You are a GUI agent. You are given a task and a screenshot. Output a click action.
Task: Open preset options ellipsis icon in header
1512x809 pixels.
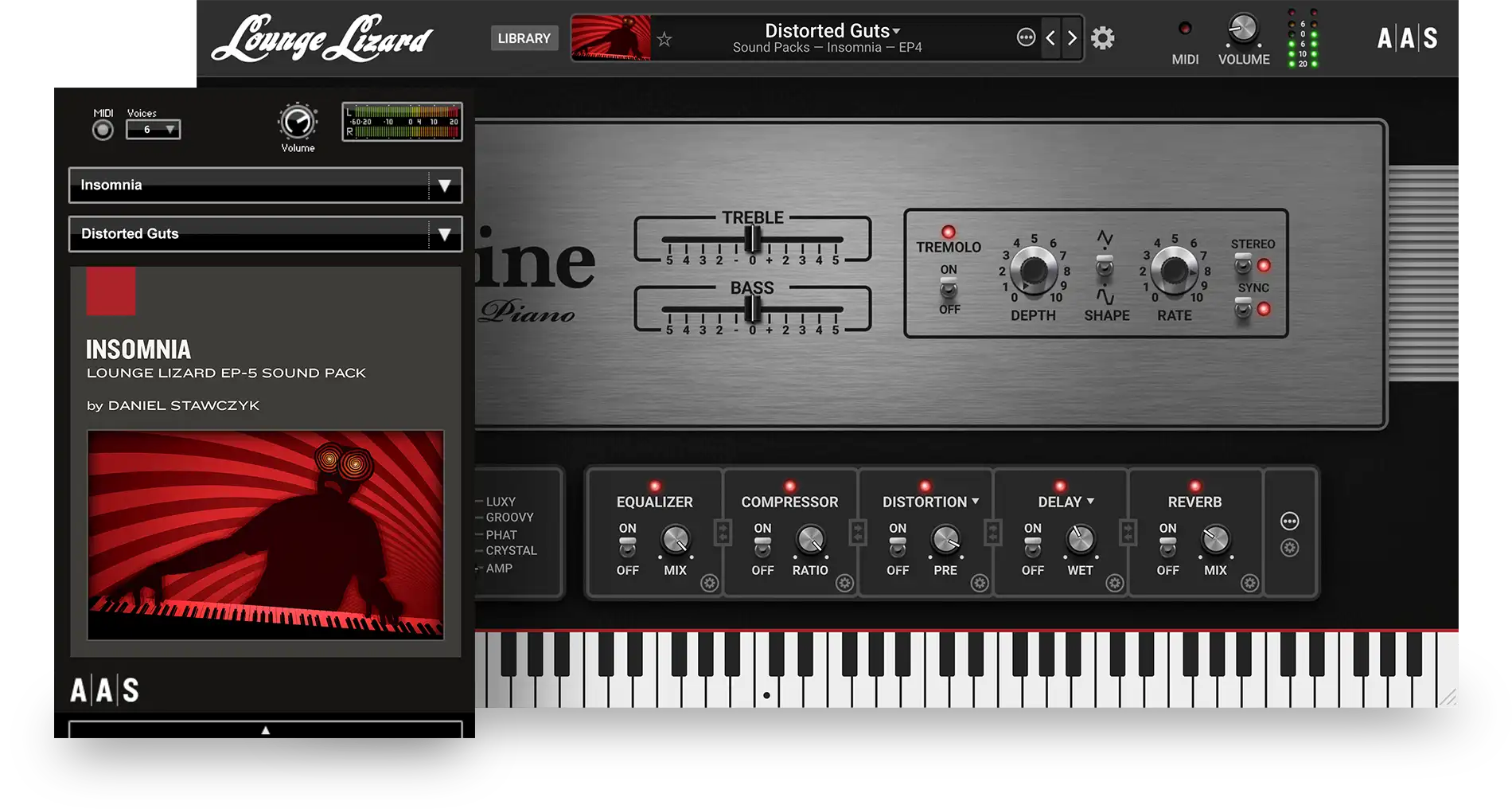coord(1026,37)
